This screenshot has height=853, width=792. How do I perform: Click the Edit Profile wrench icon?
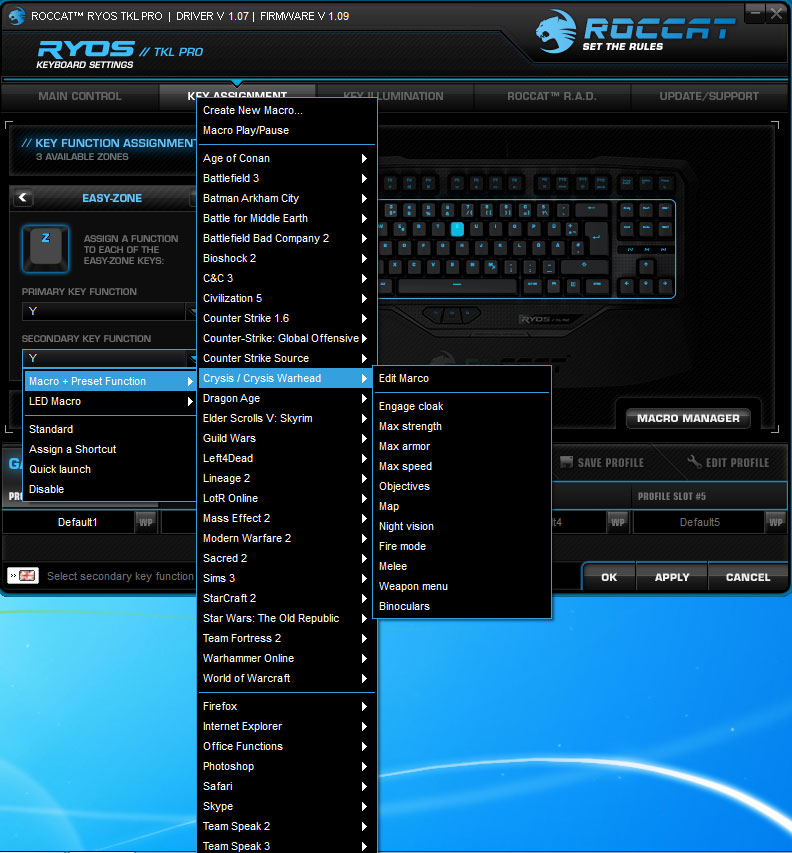point(694,462)
